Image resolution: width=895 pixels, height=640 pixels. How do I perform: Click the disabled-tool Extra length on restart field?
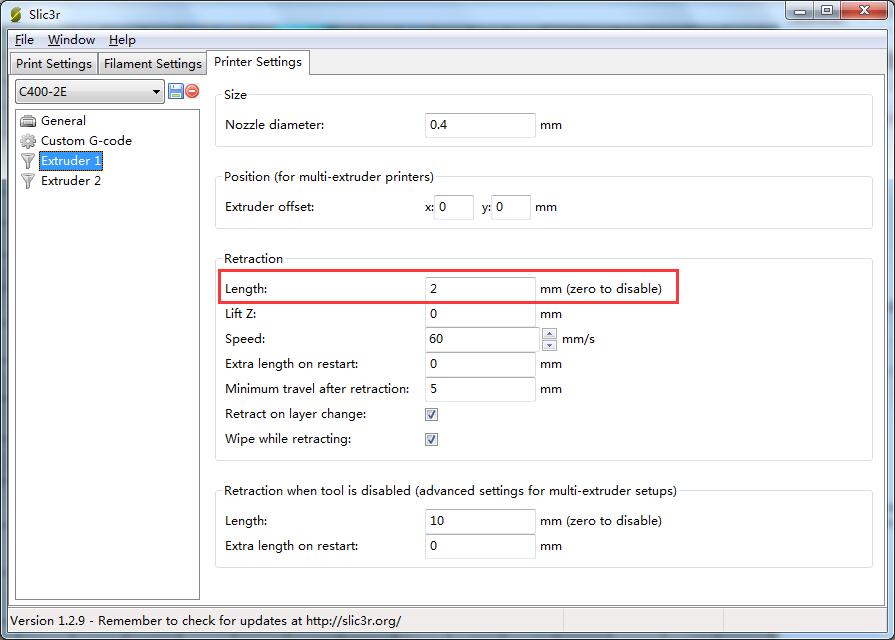[x=480, y=546]
